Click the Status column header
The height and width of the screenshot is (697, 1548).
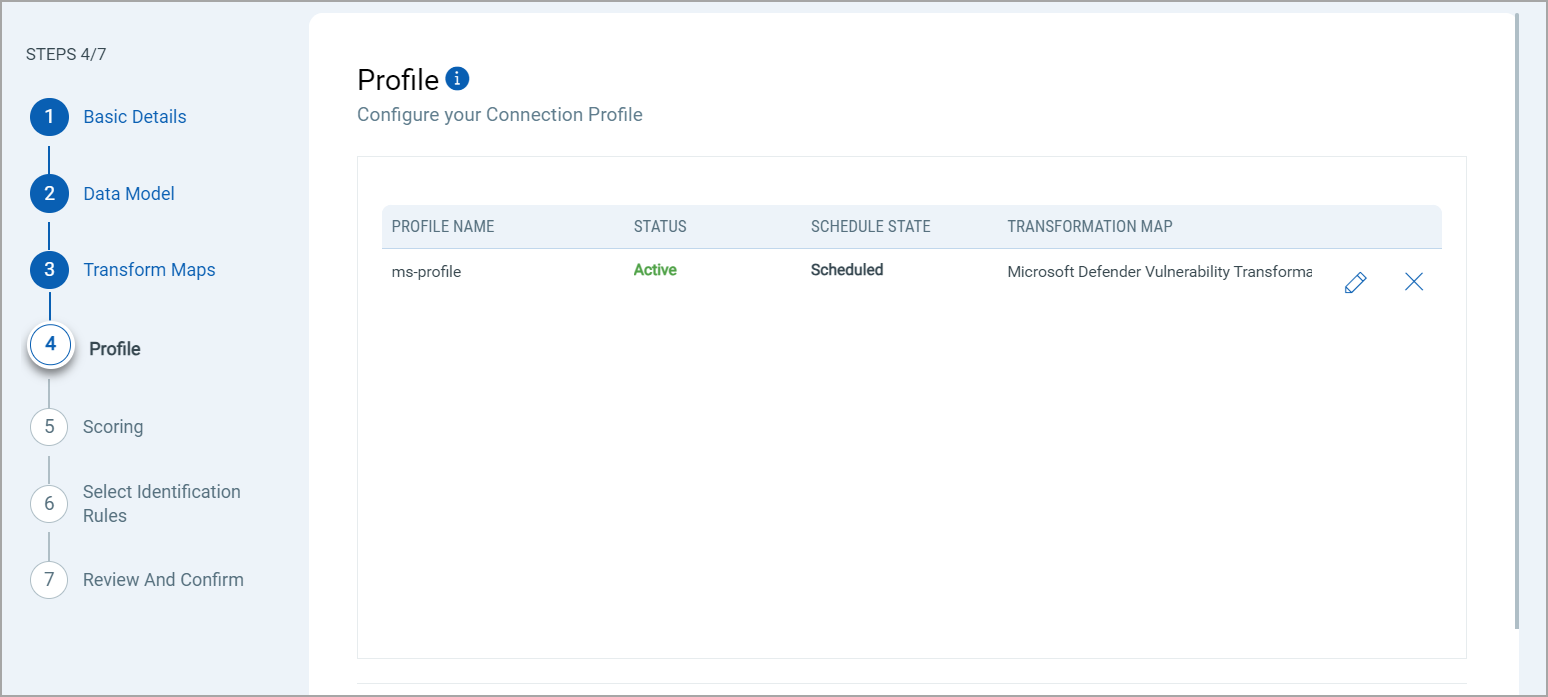[x=660, y=227]
